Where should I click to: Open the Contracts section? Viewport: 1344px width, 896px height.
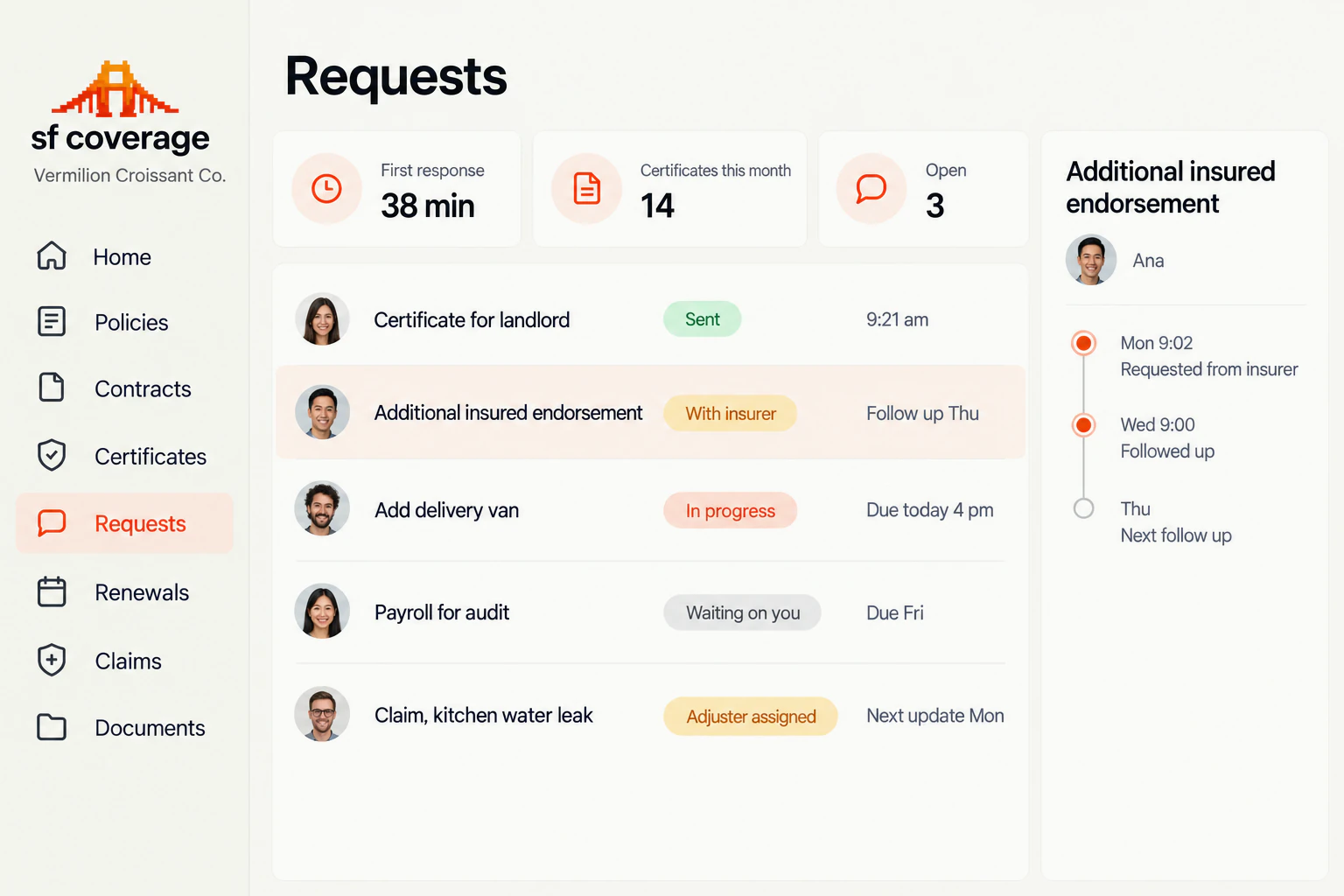pyautogui.click(x=143, y=389)
